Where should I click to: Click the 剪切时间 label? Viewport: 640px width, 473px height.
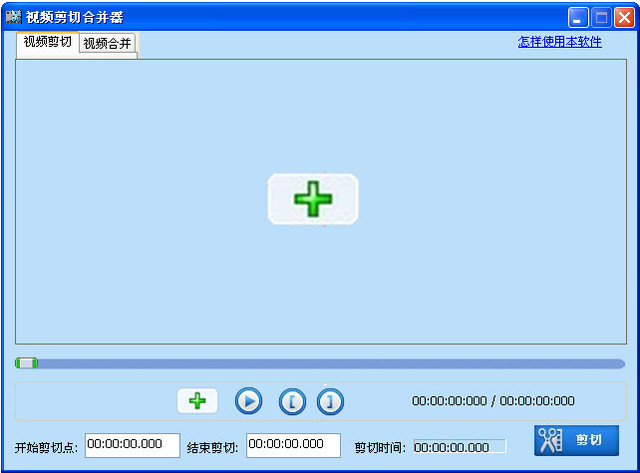click(380, 448)
